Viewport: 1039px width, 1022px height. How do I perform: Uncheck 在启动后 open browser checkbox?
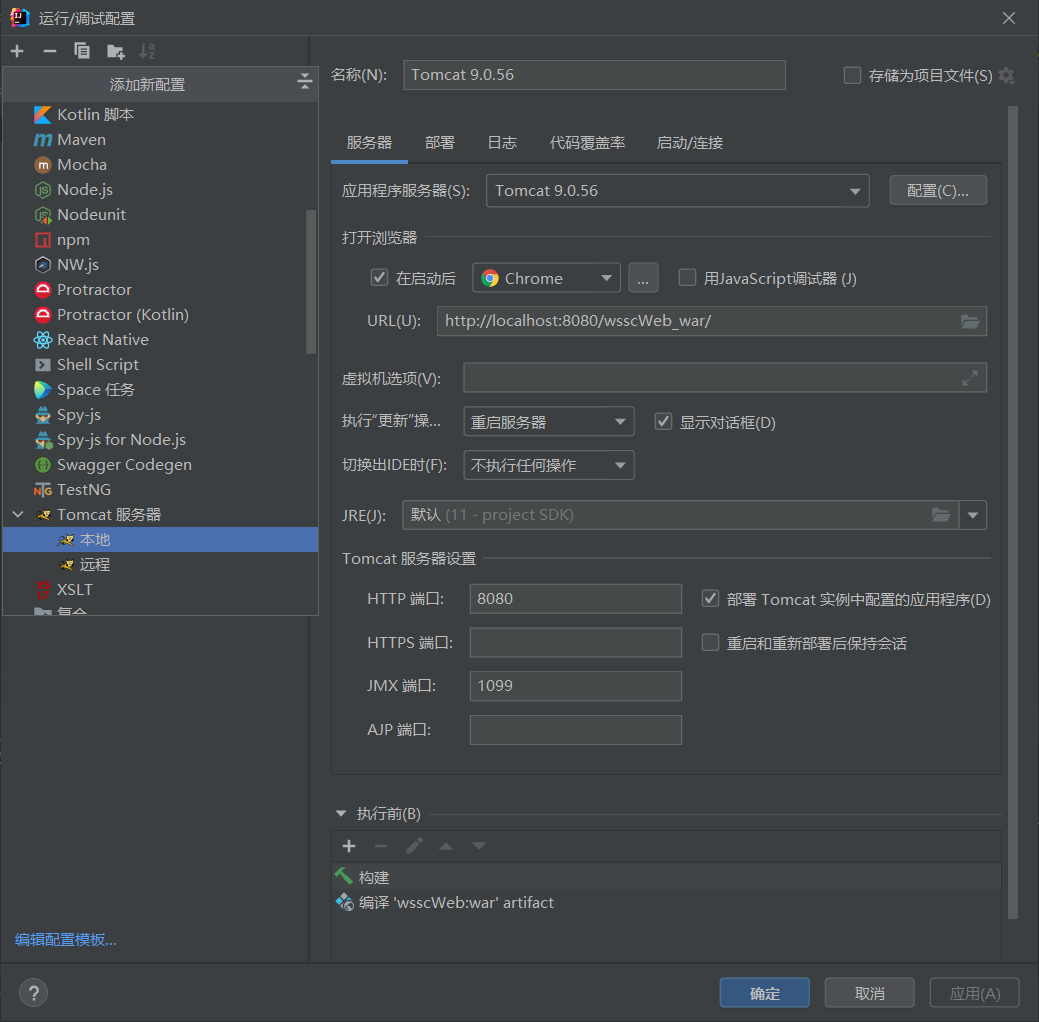point(379,278)
